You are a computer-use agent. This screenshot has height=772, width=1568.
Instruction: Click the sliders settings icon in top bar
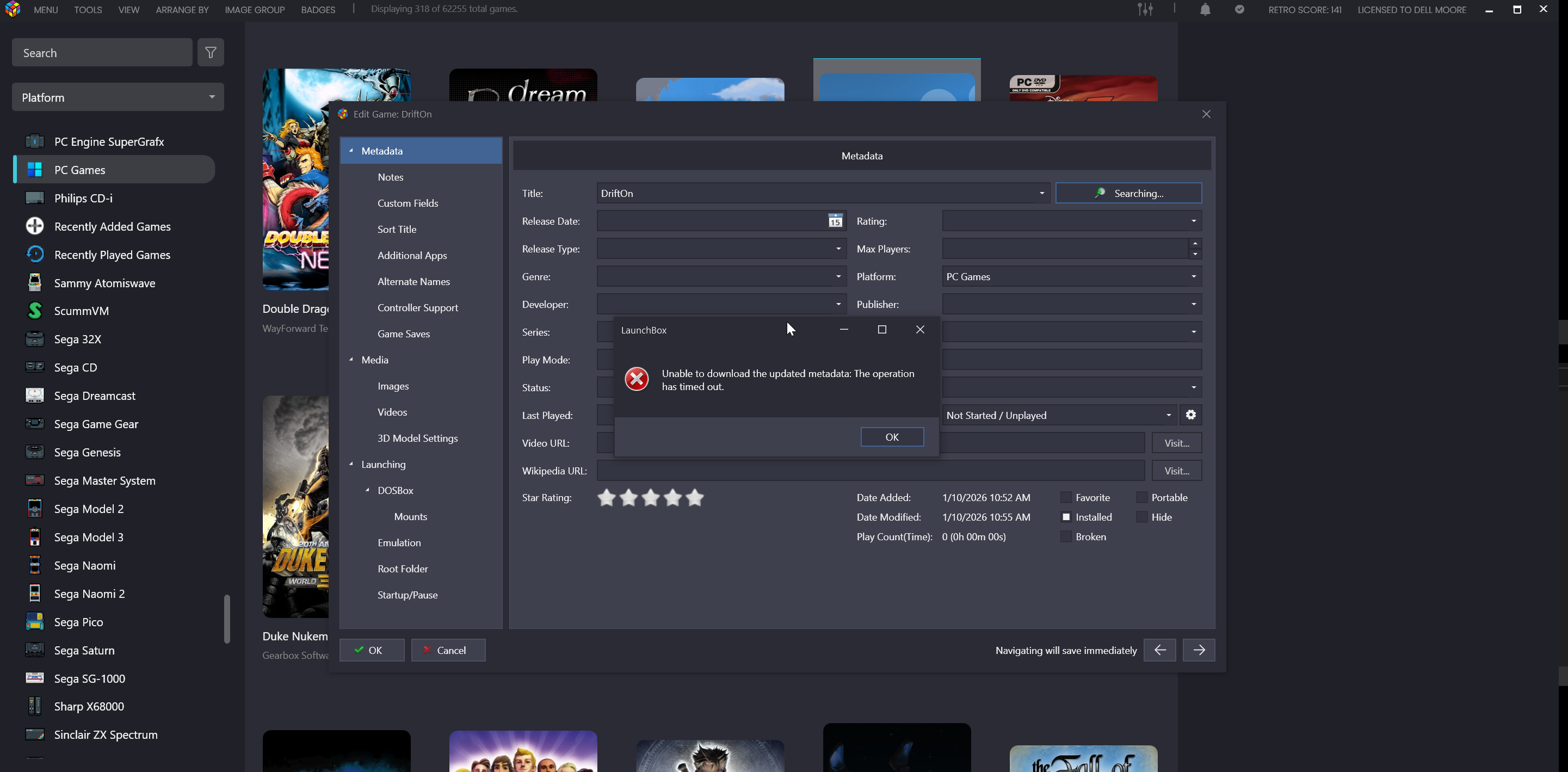click(1145, 10)
